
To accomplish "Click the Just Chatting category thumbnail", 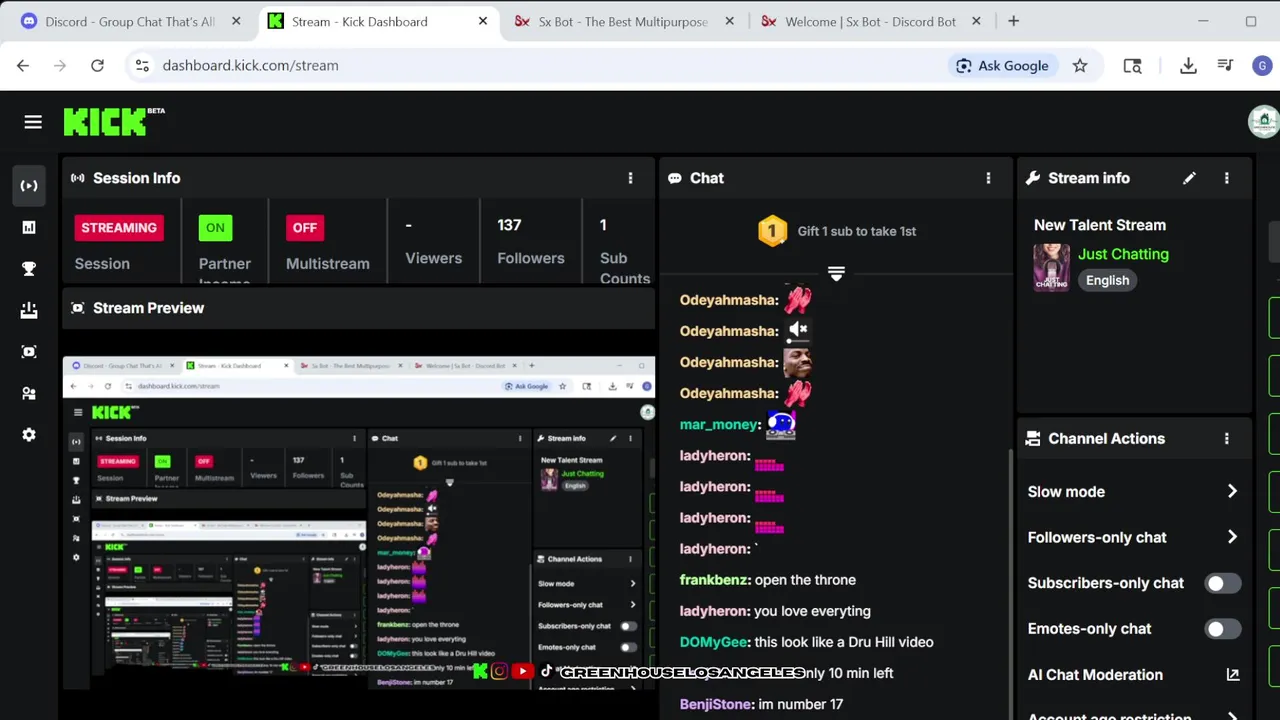I will 1051,267.
